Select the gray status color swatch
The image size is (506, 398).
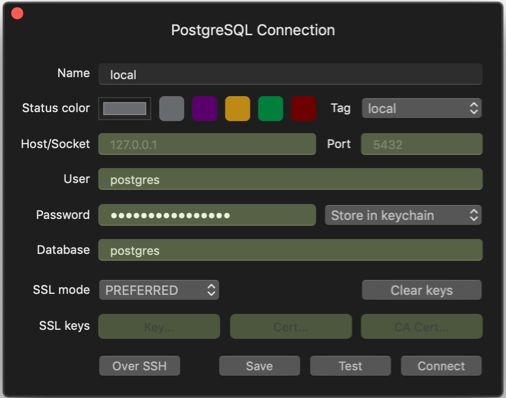coord(172,108)
